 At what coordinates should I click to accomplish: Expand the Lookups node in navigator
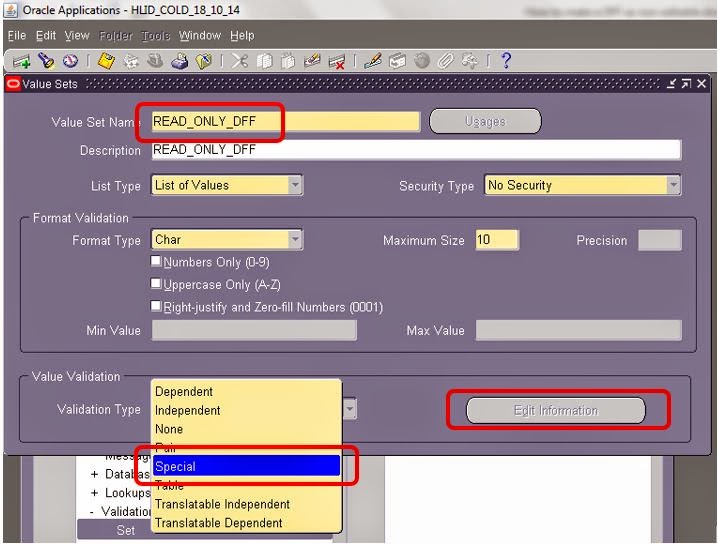(x=94, y=493)
